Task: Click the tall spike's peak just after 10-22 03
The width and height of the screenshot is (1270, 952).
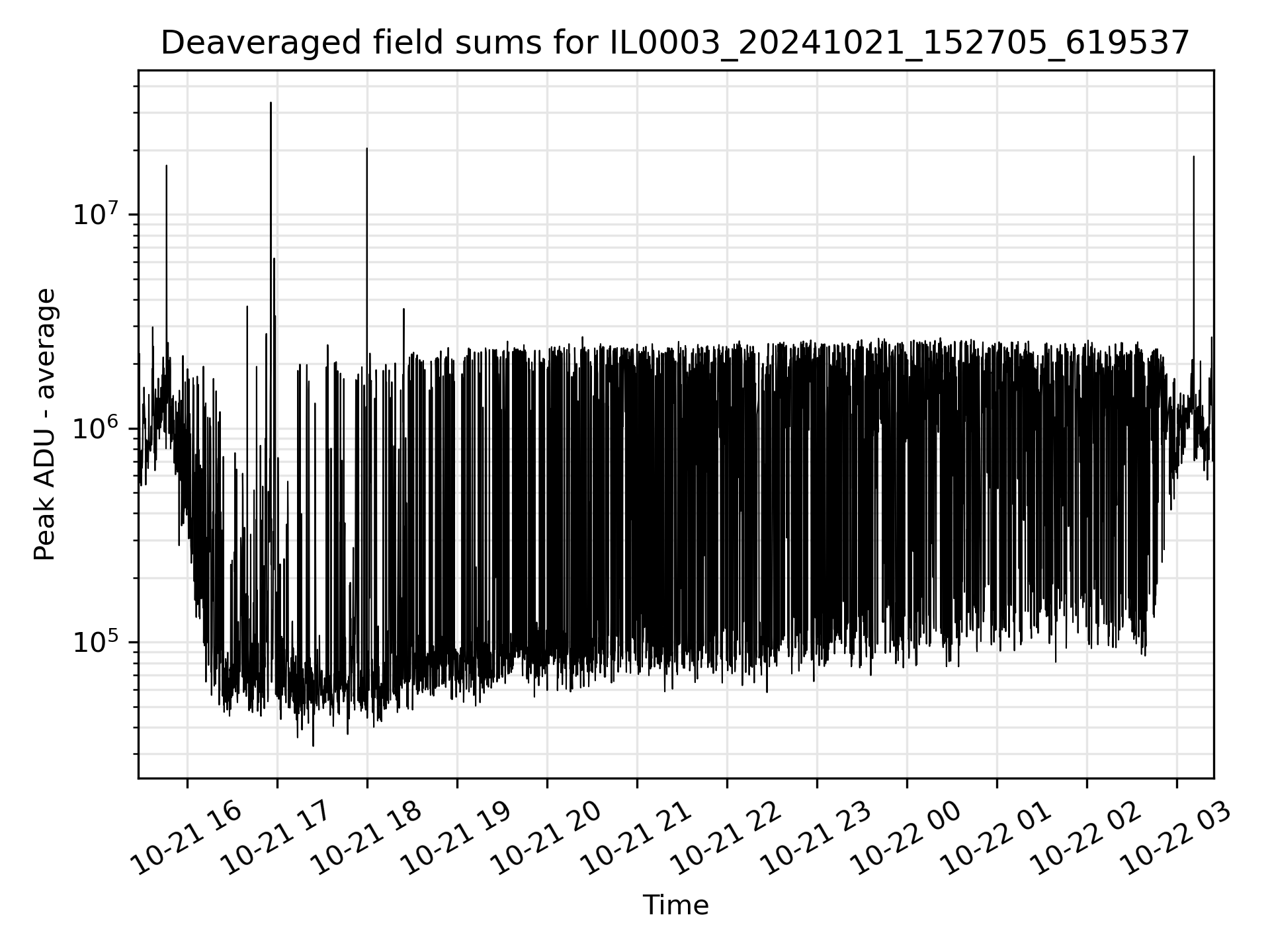Action: click(1193, 157)
